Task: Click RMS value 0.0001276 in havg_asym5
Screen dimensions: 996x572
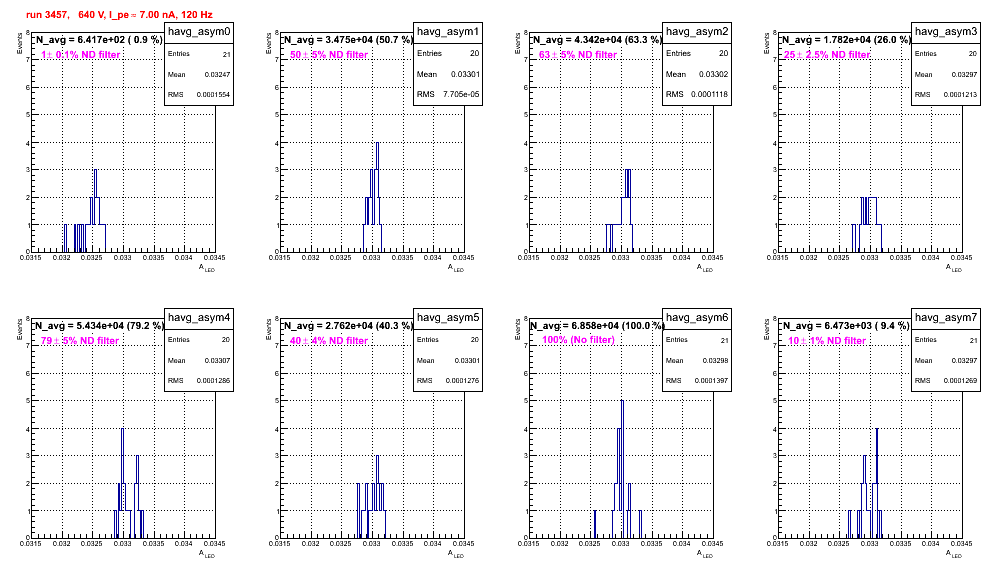Action: (x=462, y=381)
